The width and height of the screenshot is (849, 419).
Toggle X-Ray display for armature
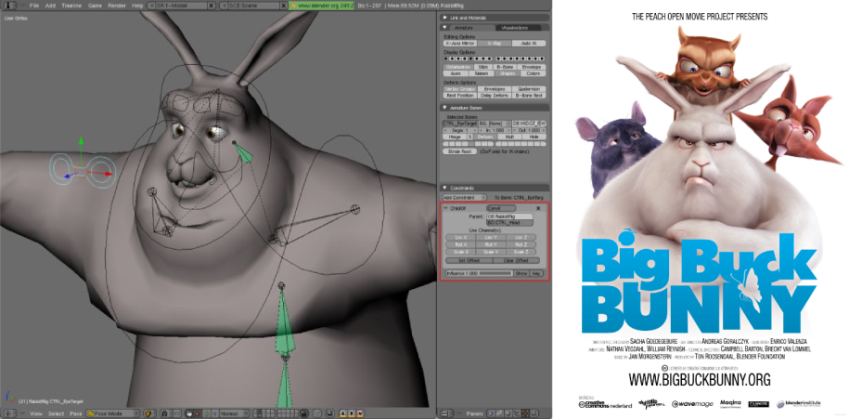click(x=494, y=43)
